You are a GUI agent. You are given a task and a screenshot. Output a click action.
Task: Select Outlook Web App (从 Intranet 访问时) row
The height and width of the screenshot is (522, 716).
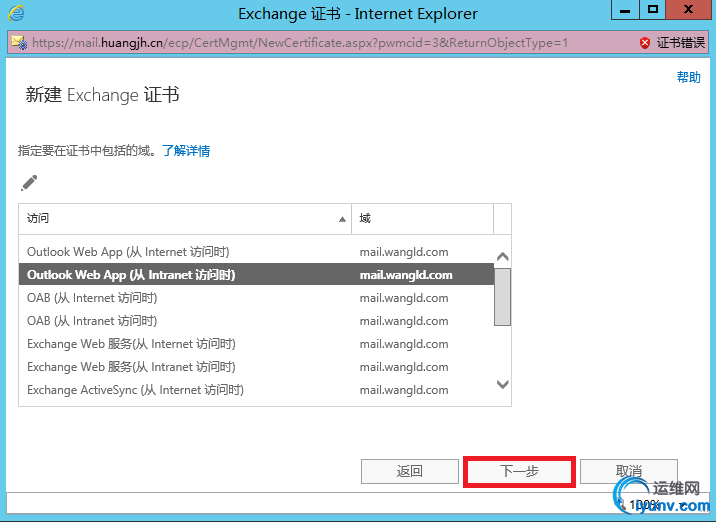point(256,274)
